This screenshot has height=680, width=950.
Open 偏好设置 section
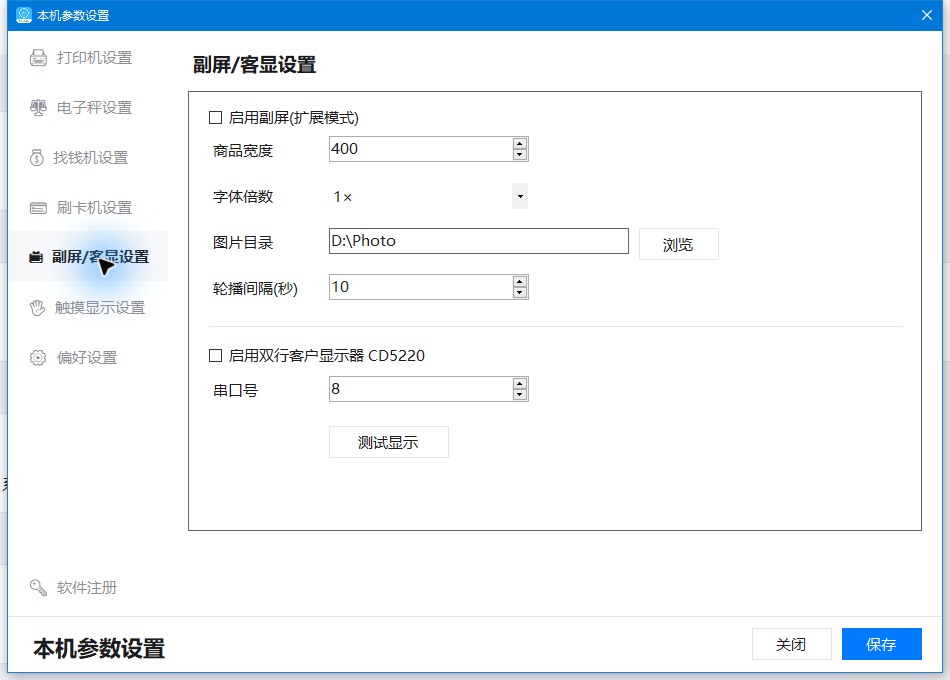coord(88,358)
